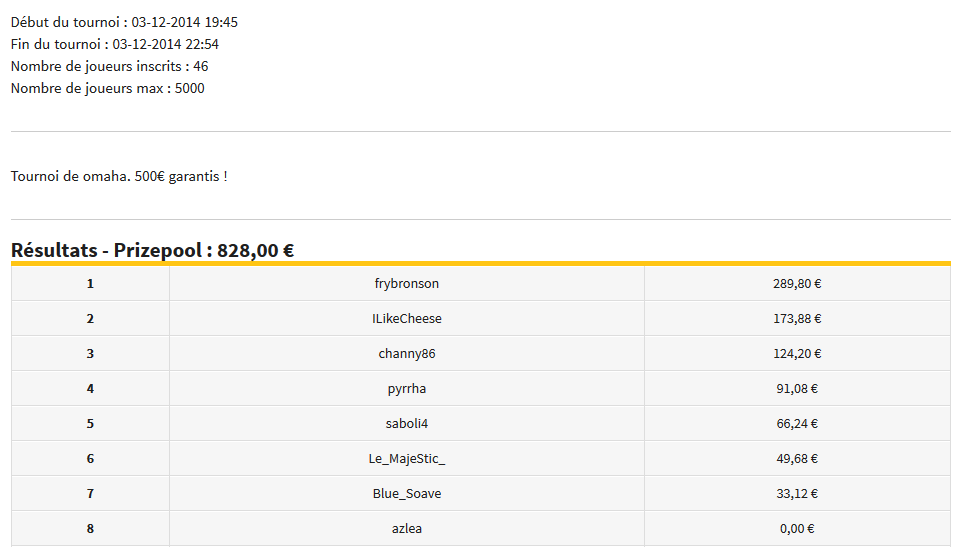This screenshot has width=960, height=547.
Task: Click the 66,24 € prize cell
Action: [797, 423]
